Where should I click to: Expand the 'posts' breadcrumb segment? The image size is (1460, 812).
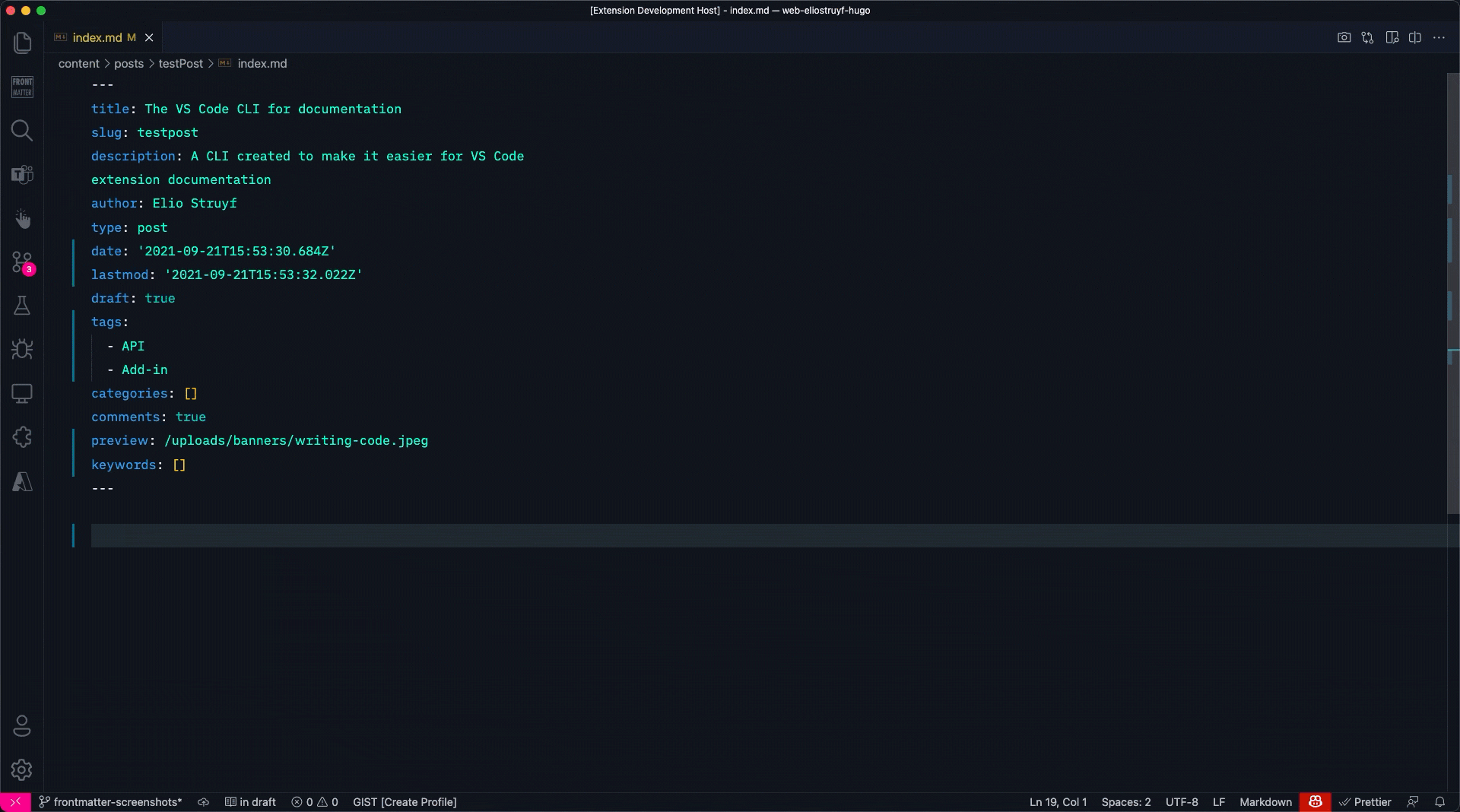[129, 64]
